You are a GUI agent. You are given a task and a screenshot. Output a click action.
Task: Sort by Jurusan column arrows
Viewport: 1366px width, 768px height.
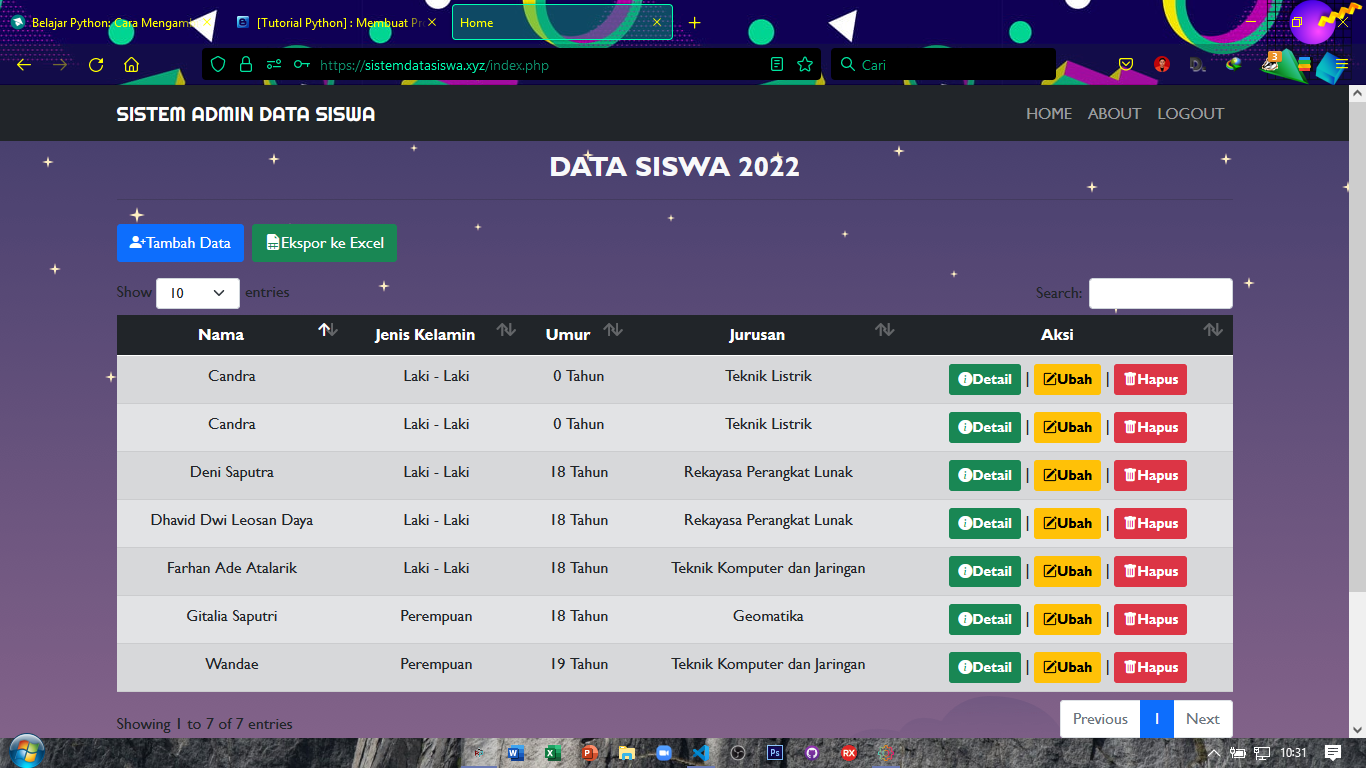884,330
